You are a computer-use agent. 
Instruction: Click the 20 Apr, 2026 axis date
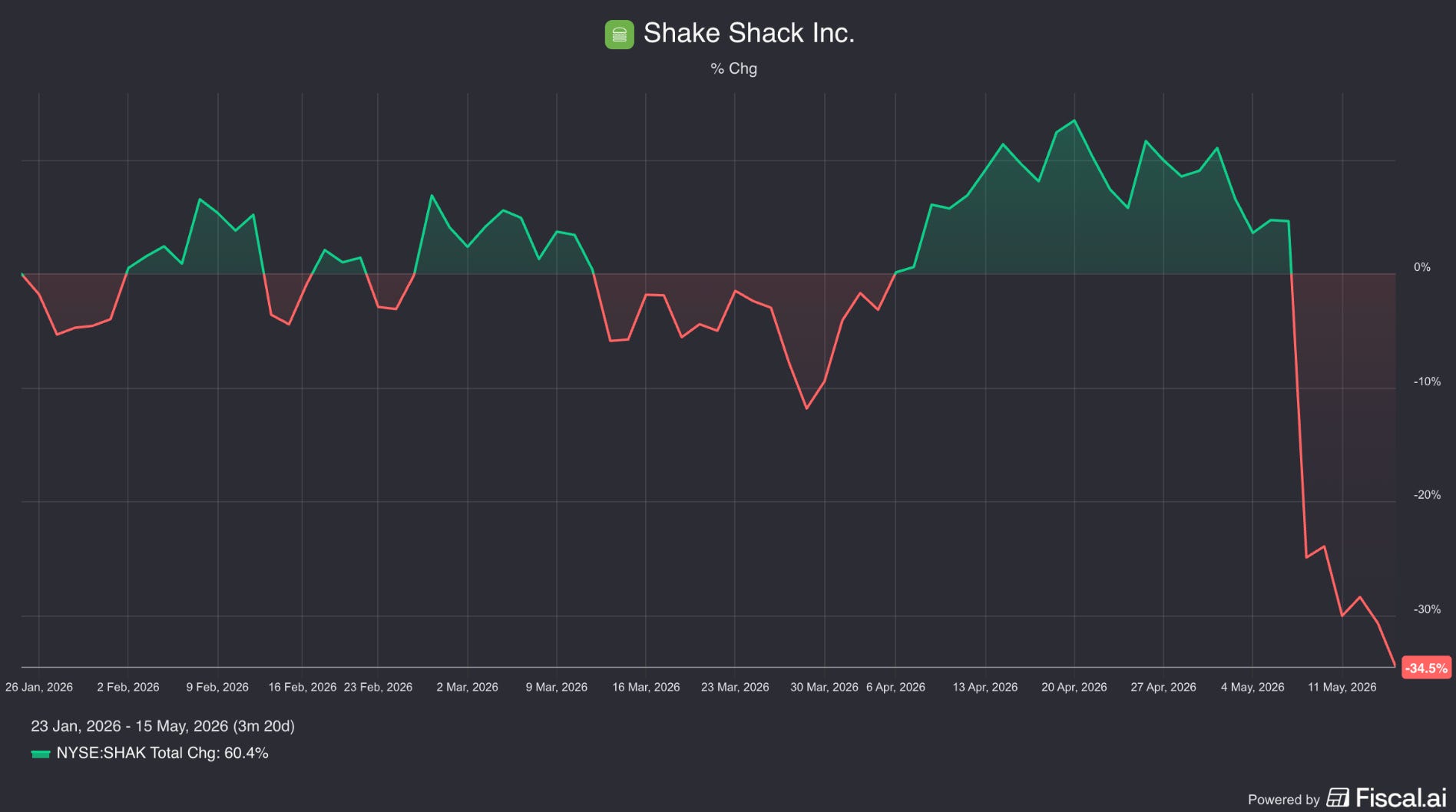coord(1074,687)
